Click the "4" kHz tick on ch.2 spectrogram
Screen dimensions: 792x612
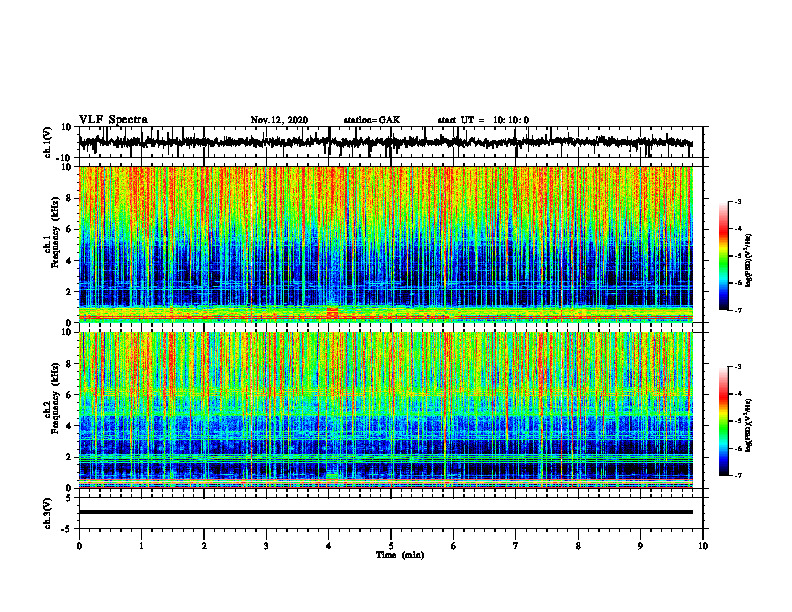69,426
